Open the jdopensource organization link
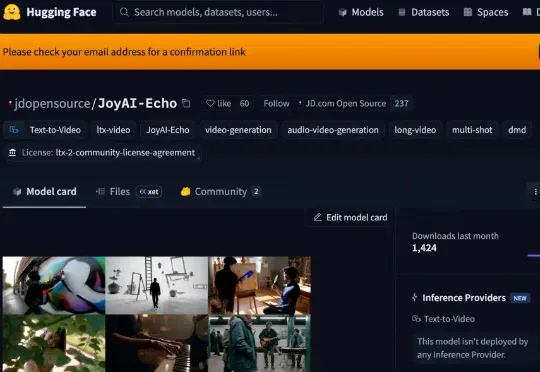The image size is (540, 372). tap(52, 103)
